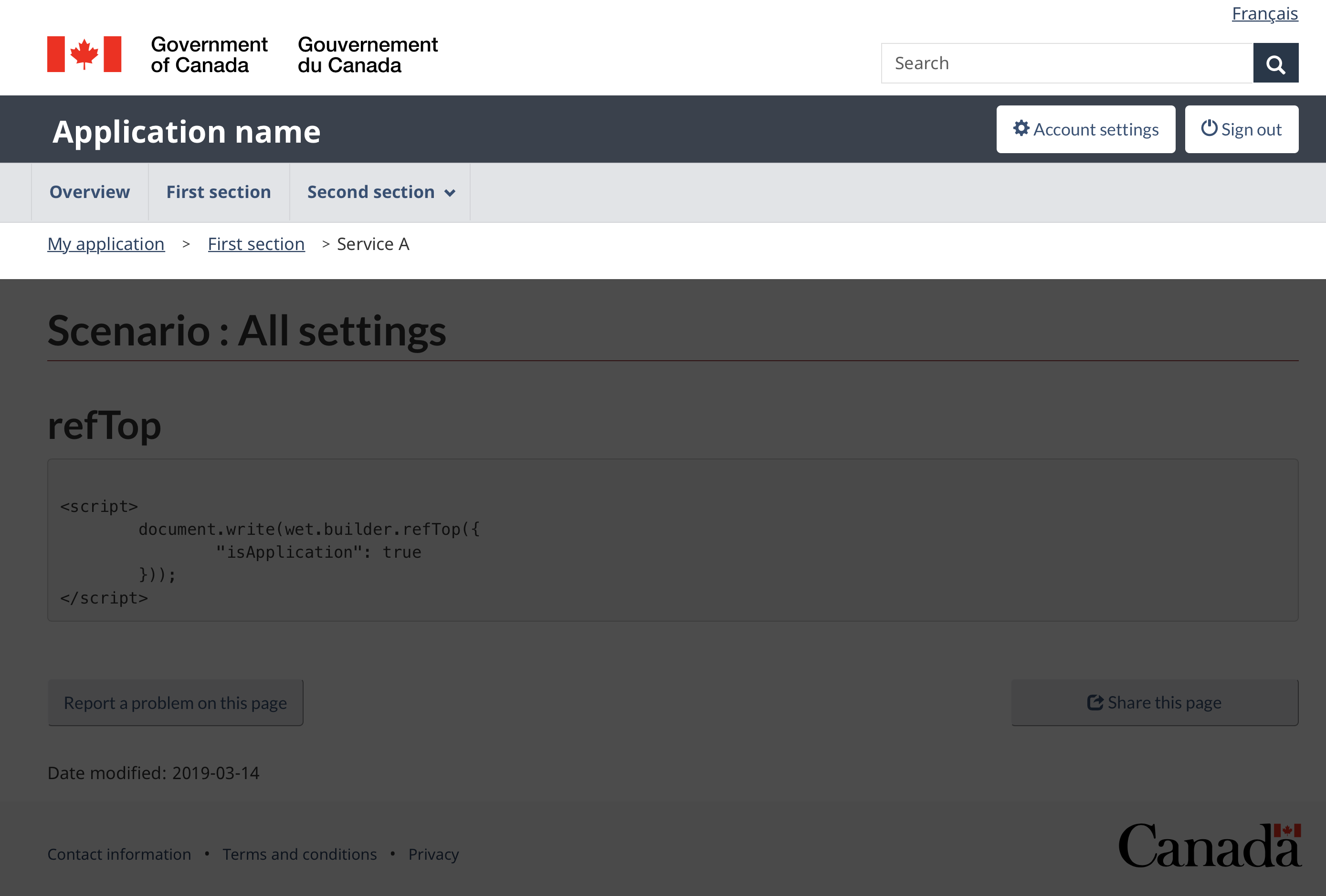Click the Sign out button
The width and height of the screenshot is (1326, 896).
(x=1242, y=128)
